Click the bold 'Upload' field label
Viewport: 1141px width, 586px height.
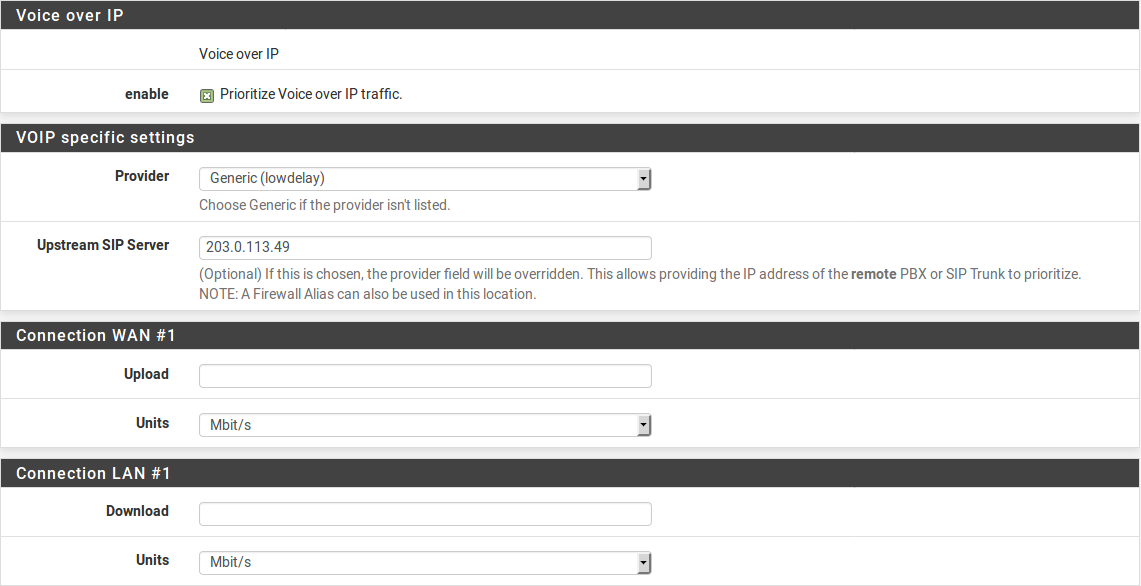pos(146,374)
